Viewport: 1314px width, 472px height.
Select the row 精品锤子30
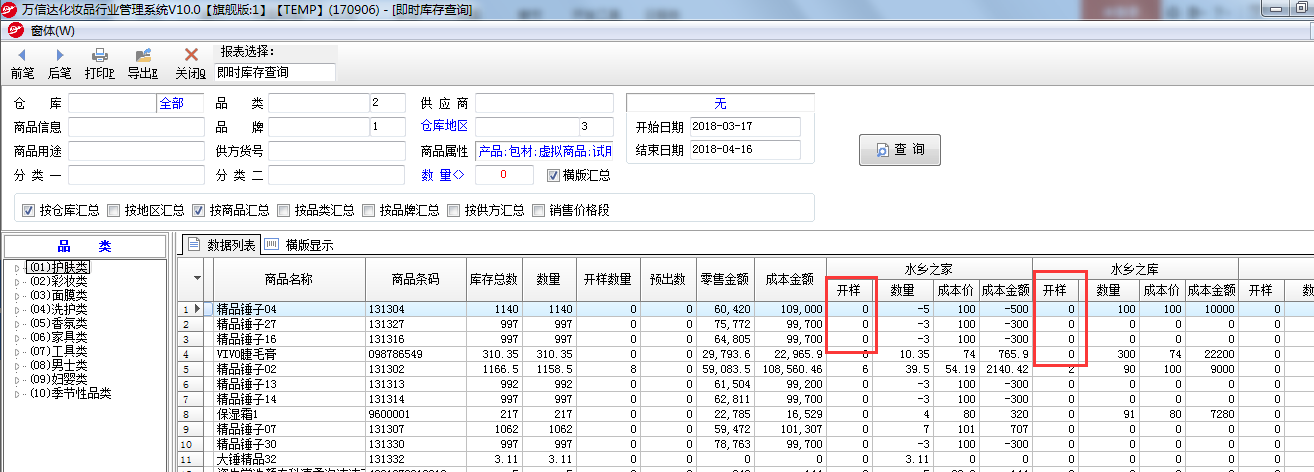coord(745,444)
